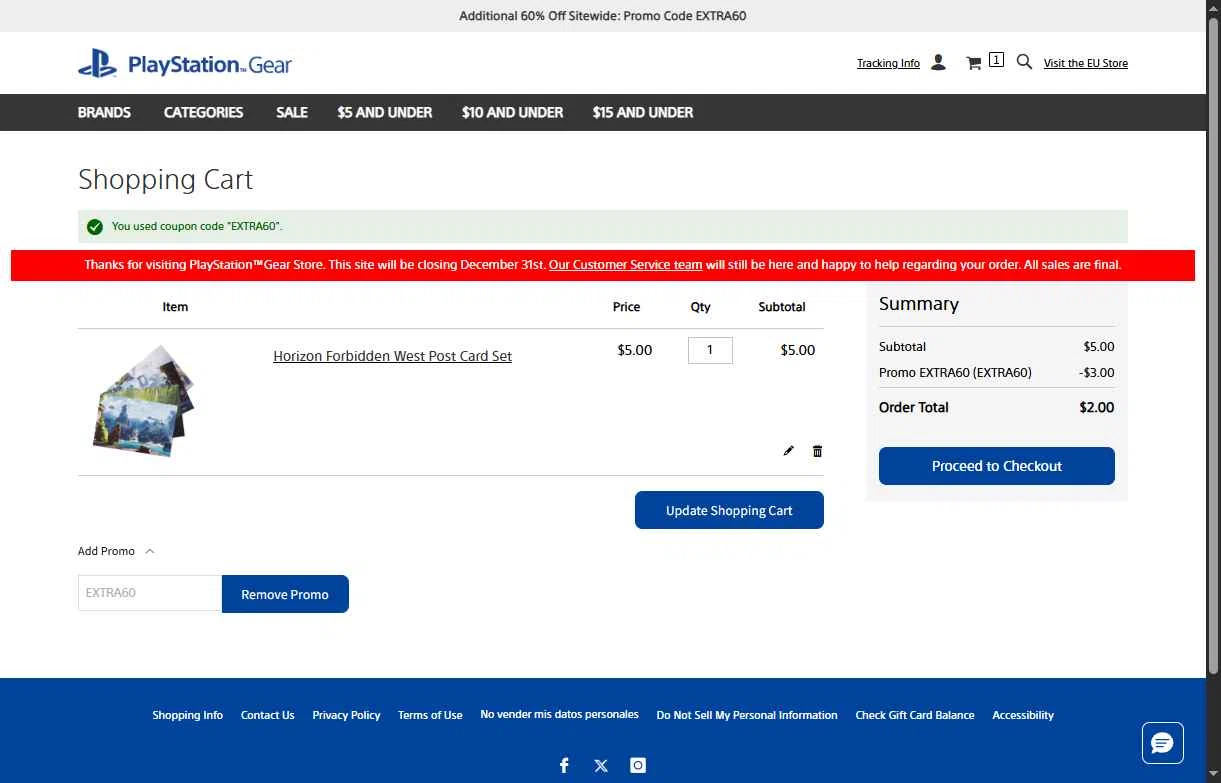Viewport: 1221px width, 783px height.
Task: Open Privacy Policy footer link
Action: coord(346,715)
